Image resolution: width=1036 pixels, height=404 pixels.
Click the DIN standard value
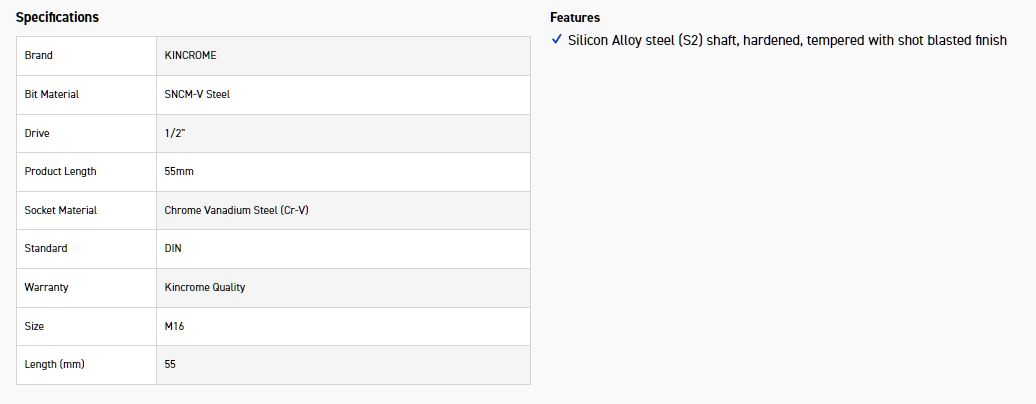[x=173, y=248]
